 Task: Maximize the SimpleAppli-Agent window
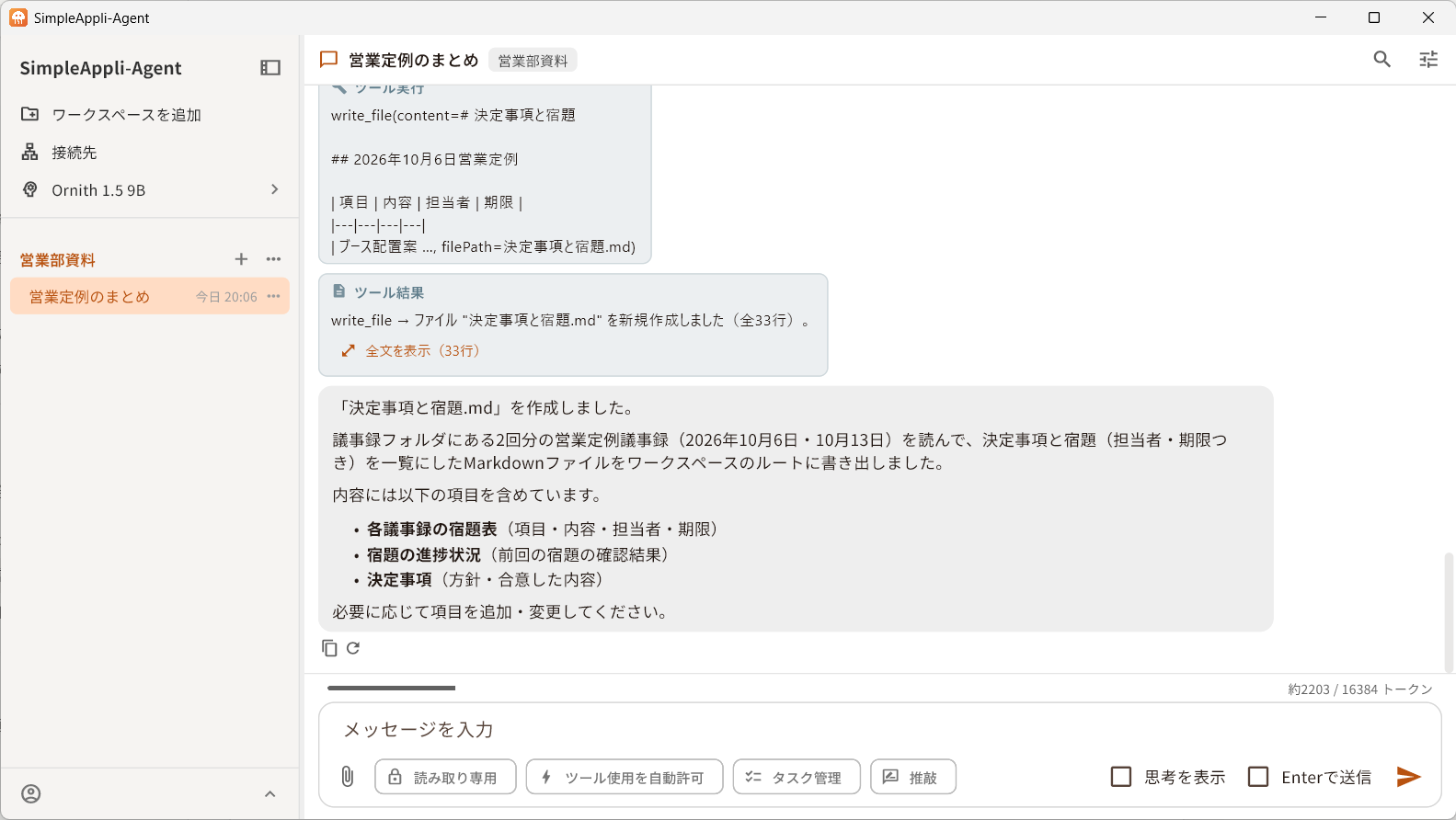click(x=1374, y=17)
